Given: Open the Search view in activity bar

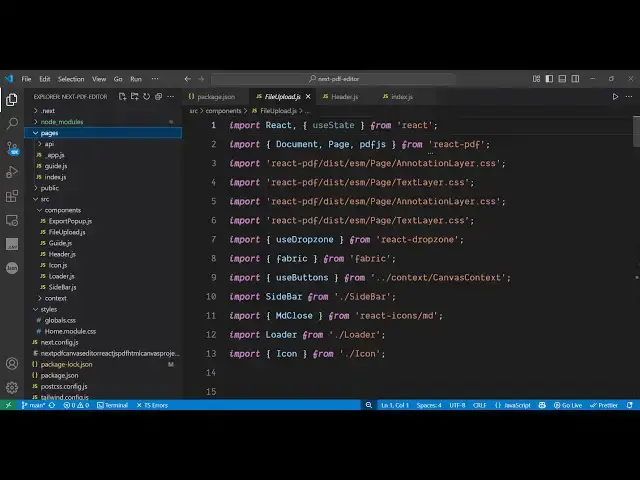Looking at the screenshot, I should click(12, 123).
